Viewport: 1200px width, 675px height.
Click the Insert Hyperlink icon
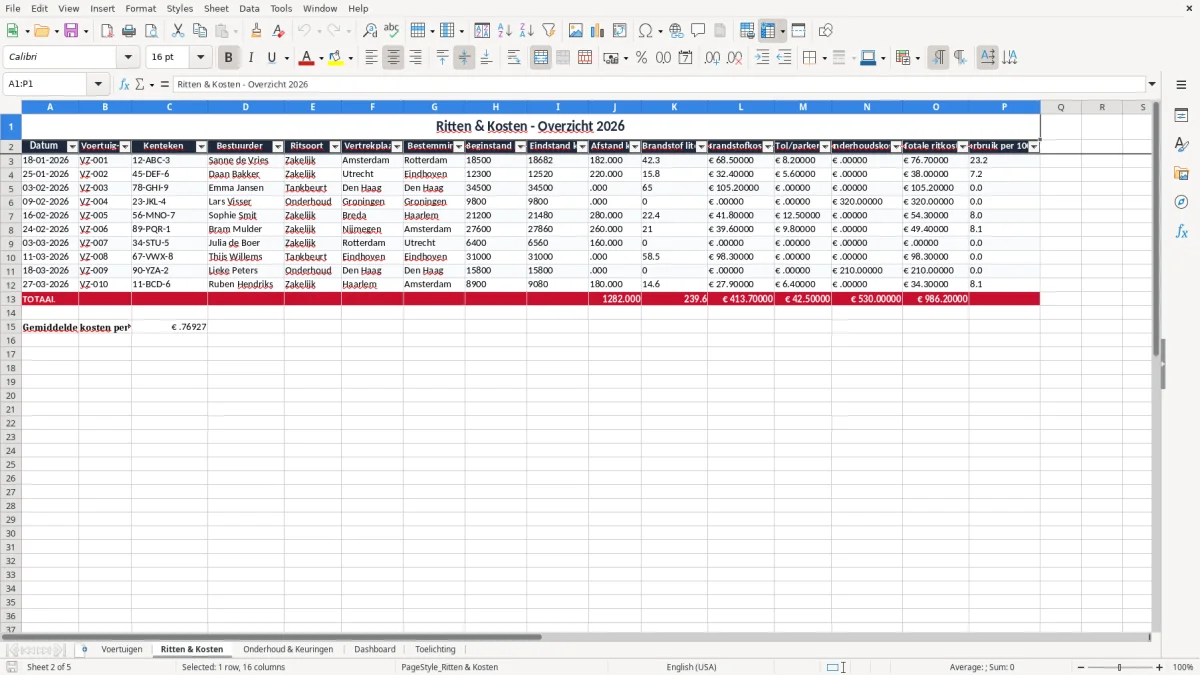pyautogui.click(x=676, y=31)
